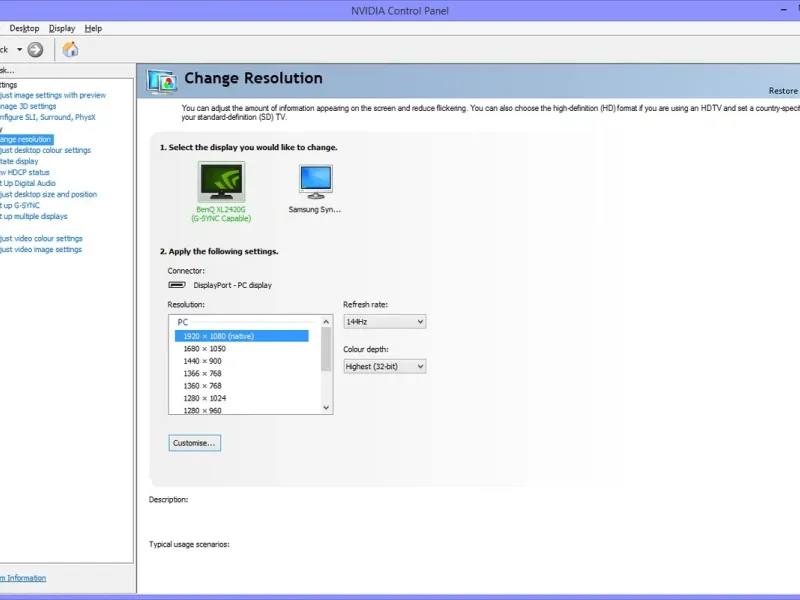Open Rotate display task

pyautogui.click(x=19, y=161)
